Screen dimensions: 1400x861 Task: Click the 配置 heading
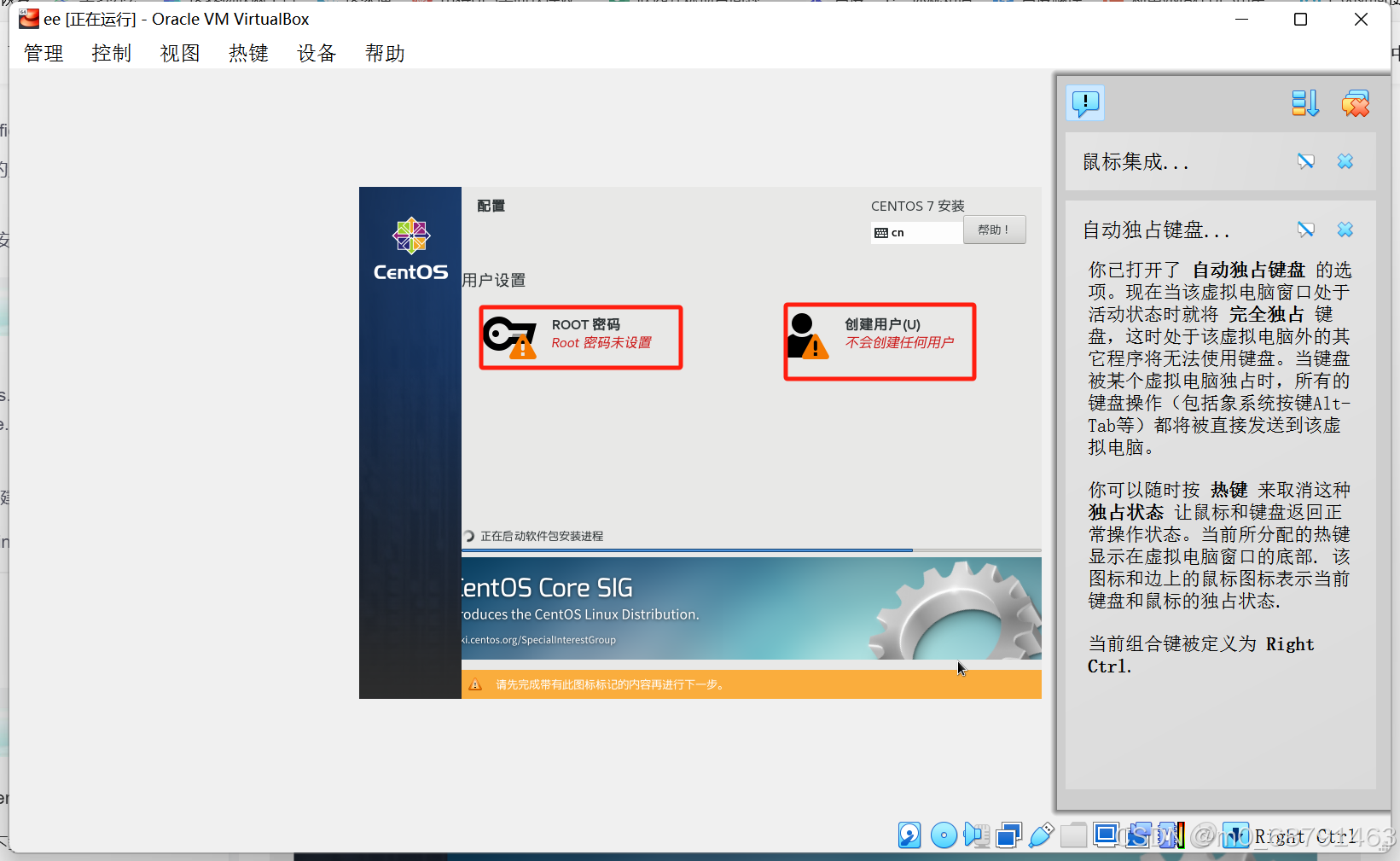point(491,206)
